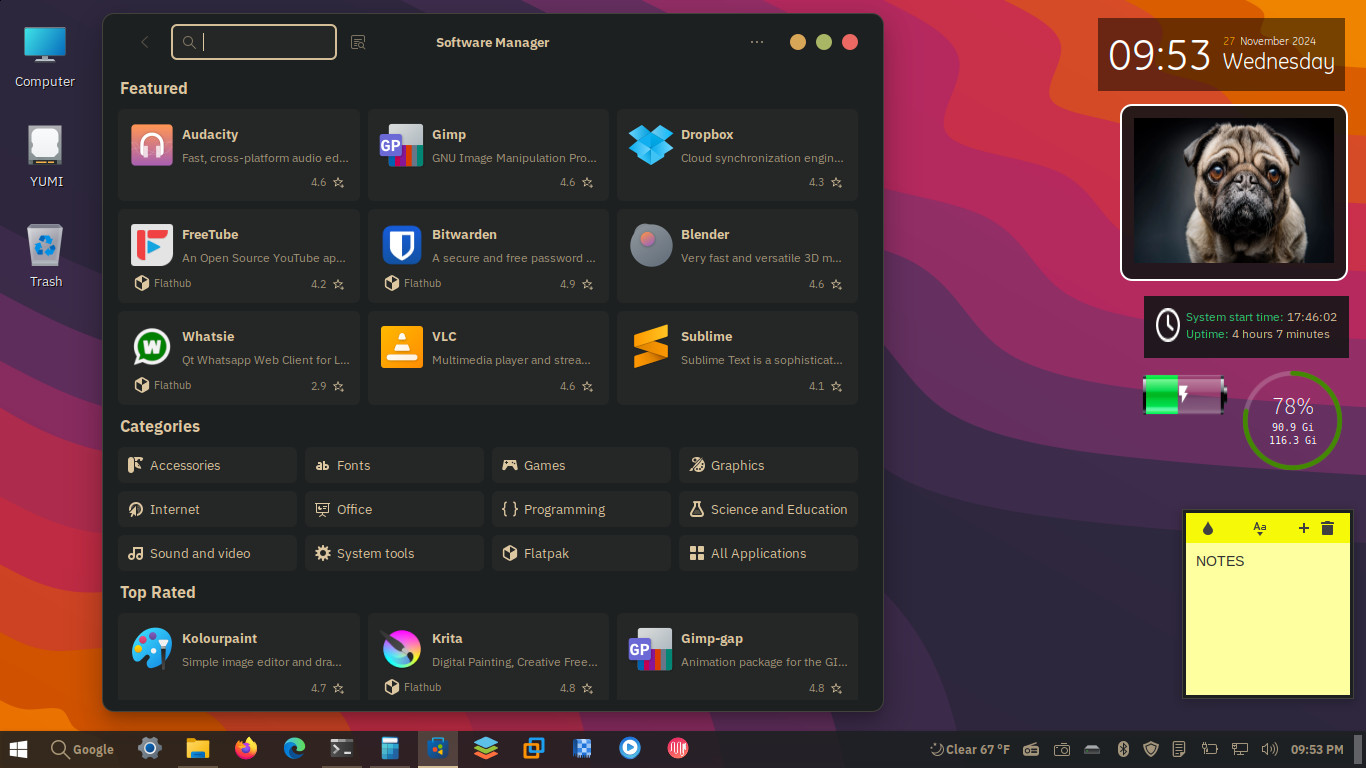Open the System tools category
Image resolution: width=1366 pixels, height=768 pixels.
pos(394,553)
